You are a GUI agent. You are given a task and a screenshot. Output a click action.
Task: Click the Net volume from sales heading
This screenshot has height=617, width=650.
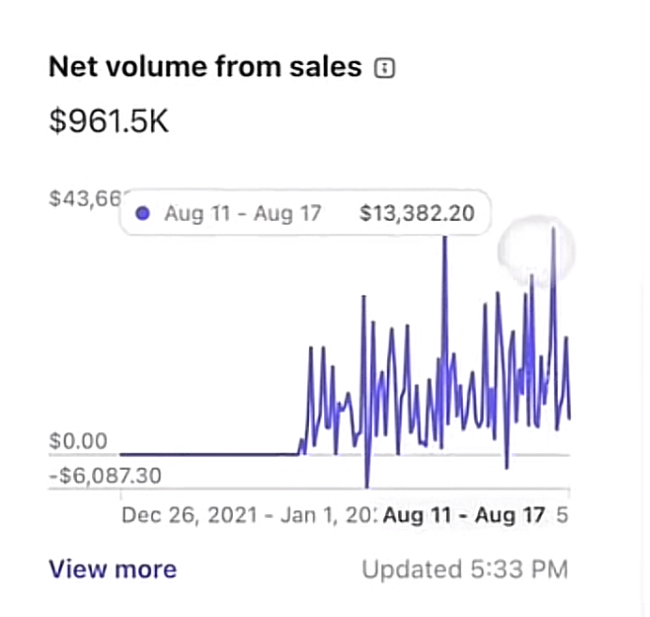click(205, 67)
